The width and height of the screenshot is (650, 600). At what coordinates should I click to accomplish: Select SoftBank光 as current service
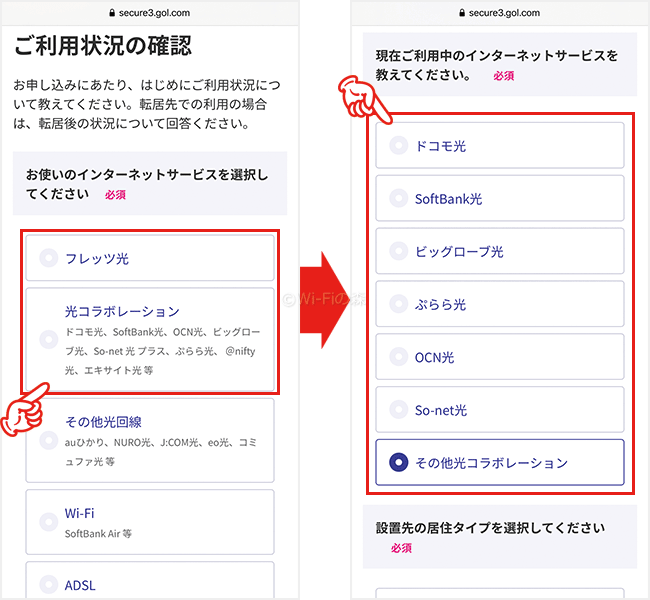(x=500, y=198)
